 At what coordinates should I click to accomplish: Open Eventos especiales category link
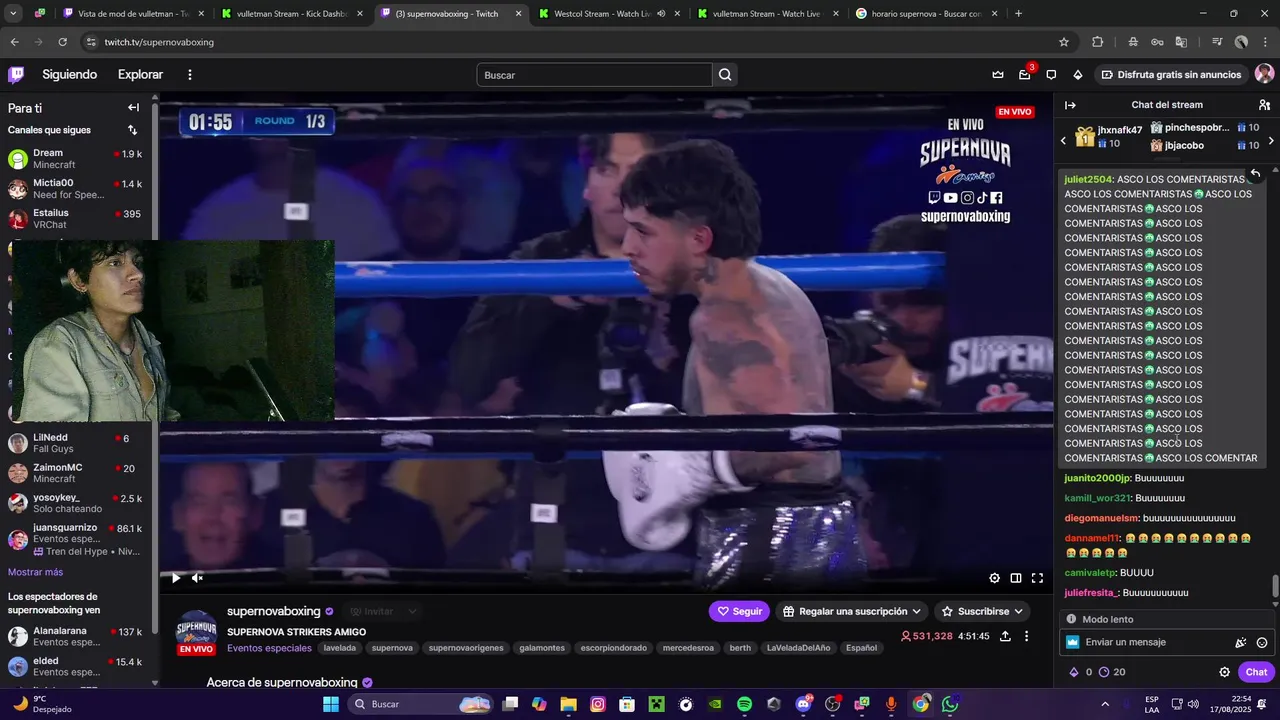[x=269, y=648]
